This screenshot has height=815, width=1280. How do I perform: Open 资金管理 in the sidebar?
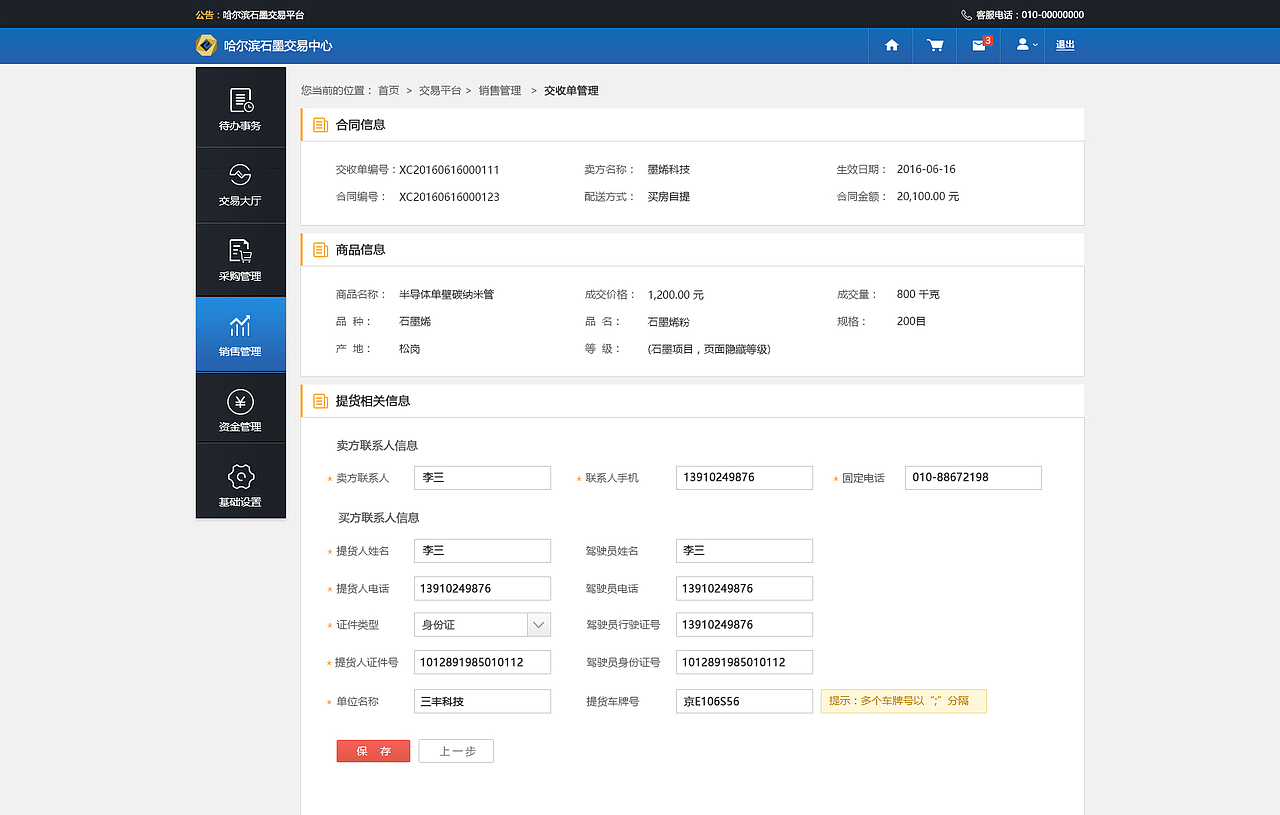pos(240,410)
